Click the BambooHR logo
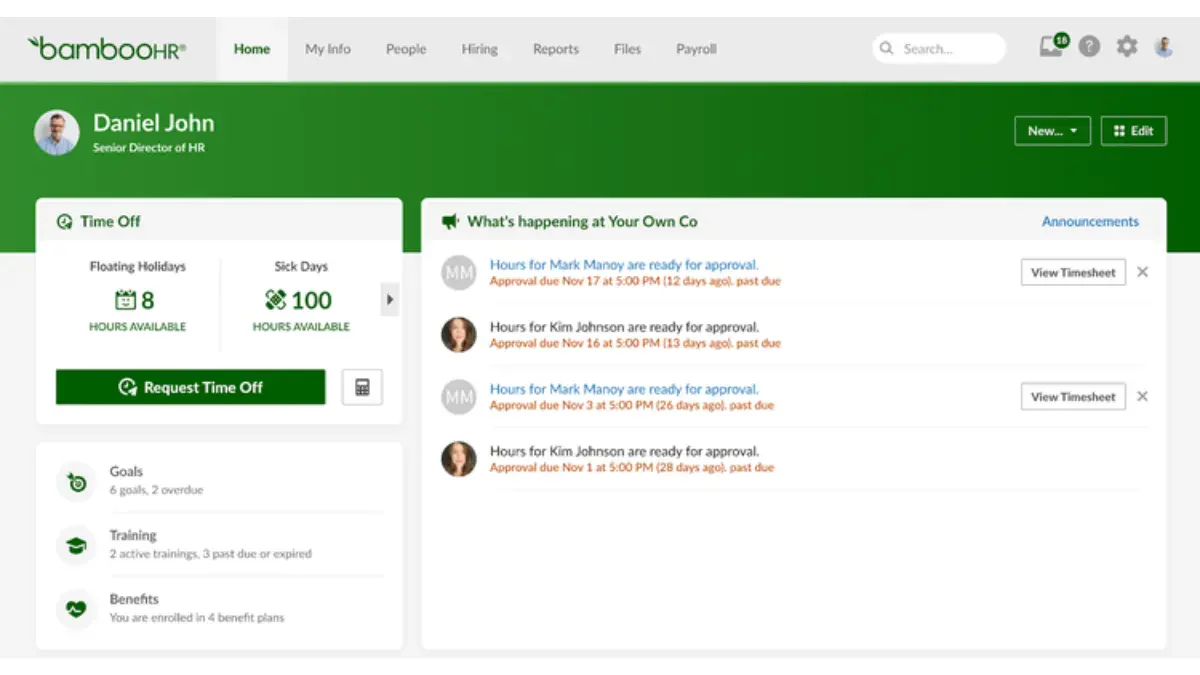 point(106,48)
